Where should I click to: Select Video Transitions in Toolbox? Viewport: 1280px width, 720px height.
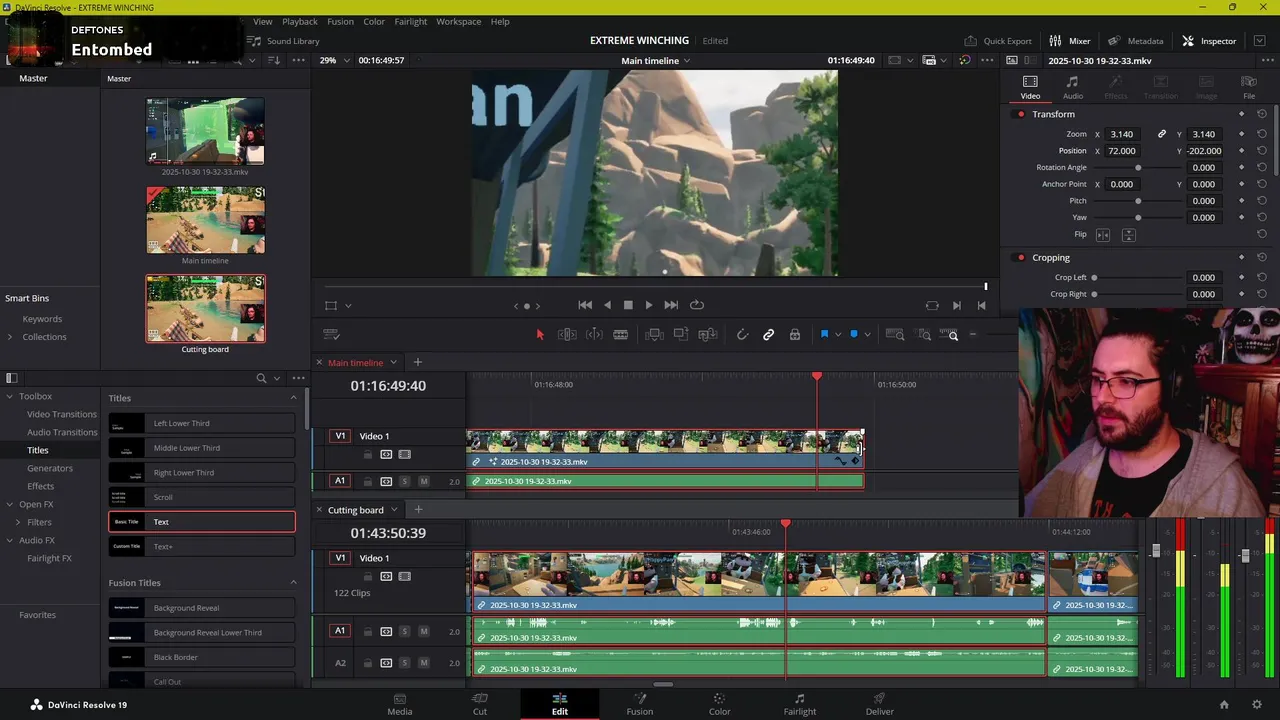62,414
